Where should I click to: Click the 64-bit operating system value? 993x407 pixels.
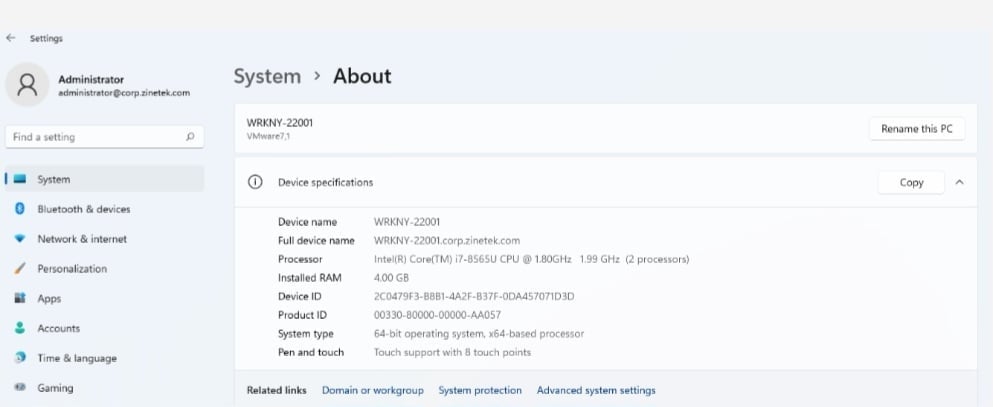point(479,334)
